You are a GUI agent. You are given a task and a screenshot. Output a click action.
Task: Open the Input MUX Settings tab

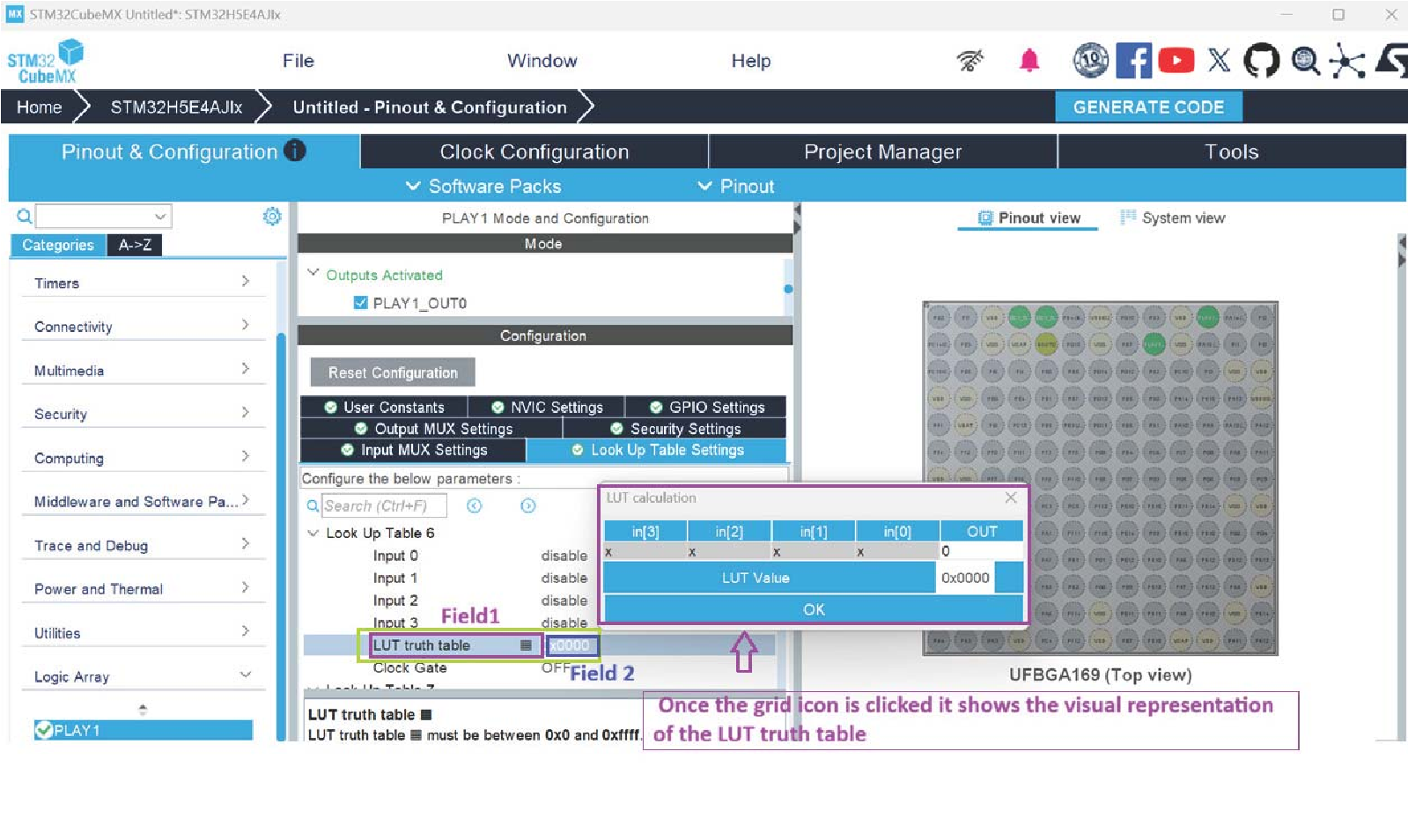point(414,450)
